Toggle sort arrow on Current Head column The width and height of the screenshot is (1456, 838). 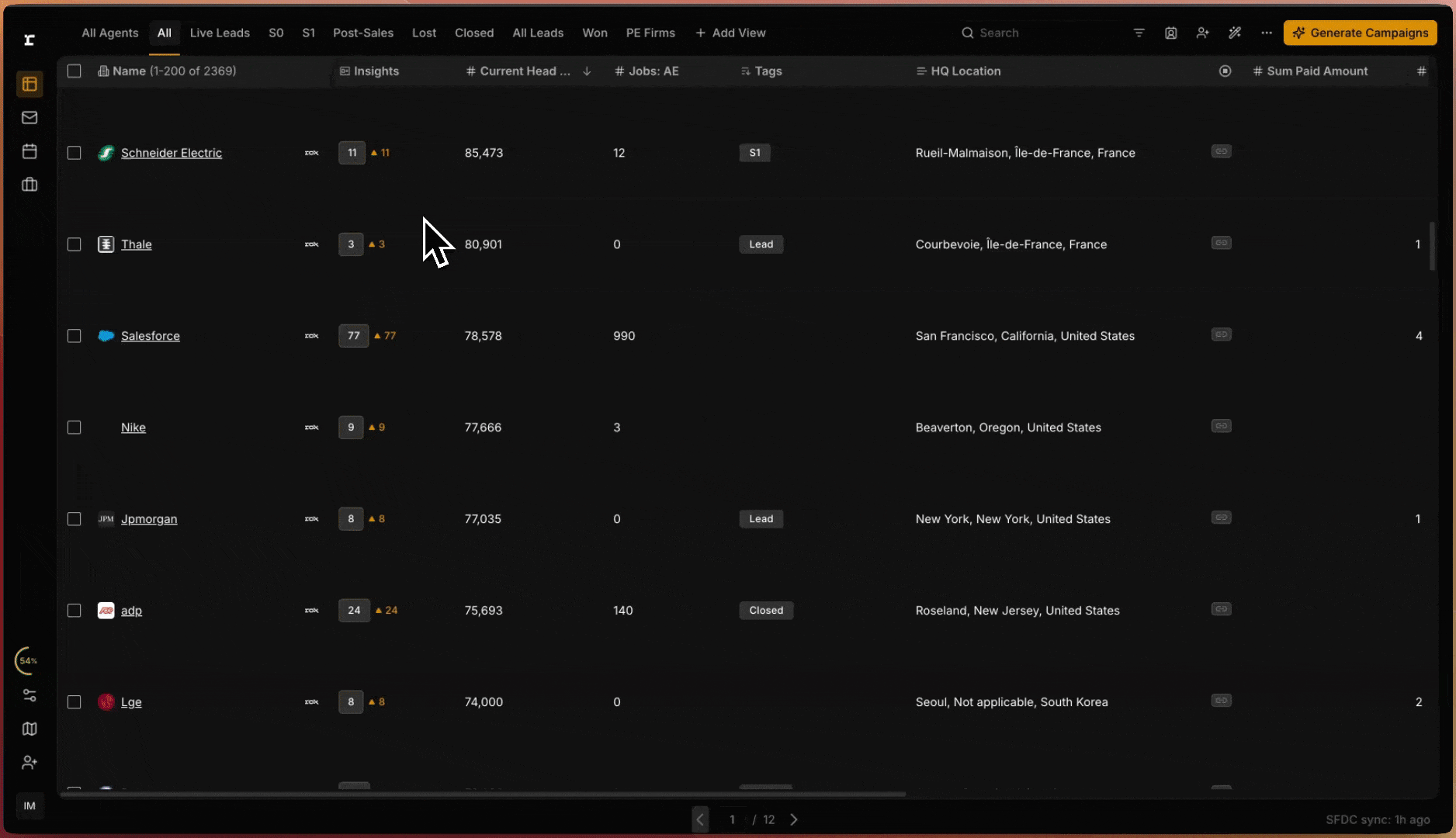(587, 71)
